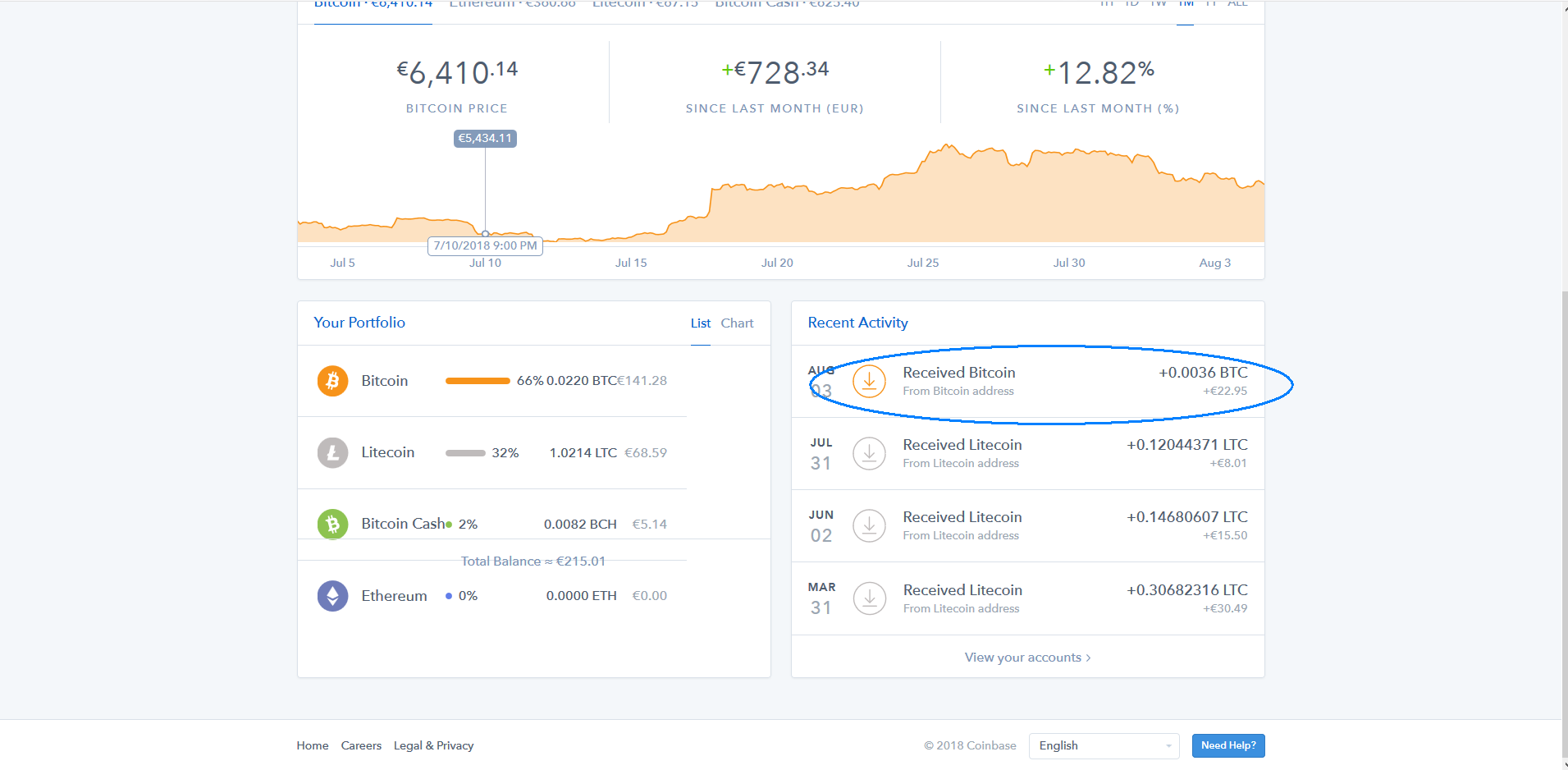Click the purple Ethereum coin icon
1568x770 pixels.
(x=332, y=596)
